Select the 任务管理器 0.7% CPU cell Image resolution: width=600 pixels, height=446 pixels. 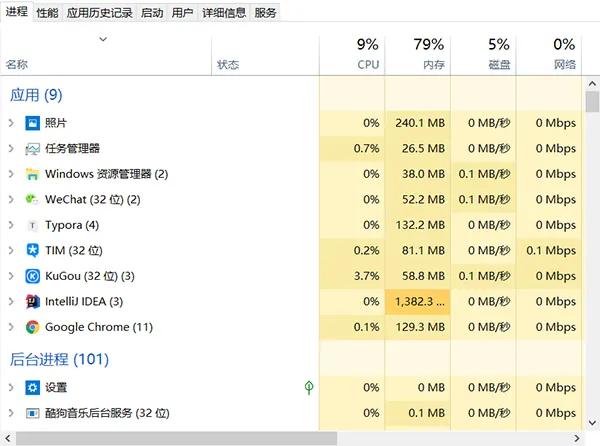coord(352,149)
